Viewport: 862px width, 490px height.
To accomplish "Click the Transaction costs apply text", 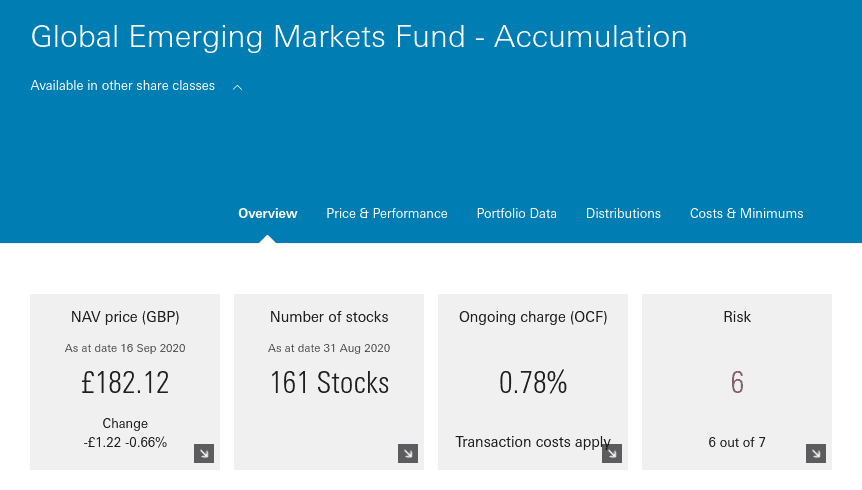I will (x=533, y=442).
